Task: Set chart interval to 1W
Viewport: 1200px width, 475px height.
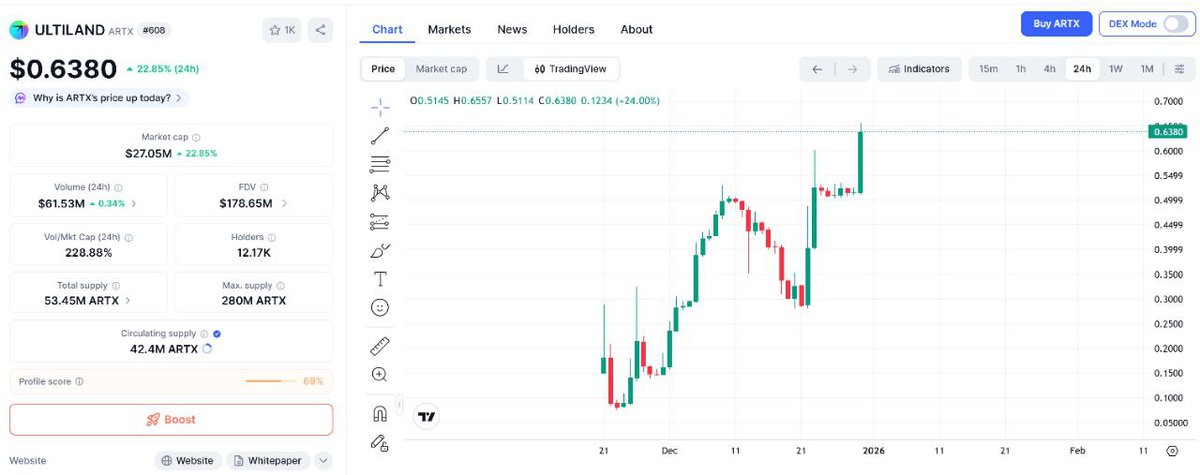Action: (x=1116, y=69)
